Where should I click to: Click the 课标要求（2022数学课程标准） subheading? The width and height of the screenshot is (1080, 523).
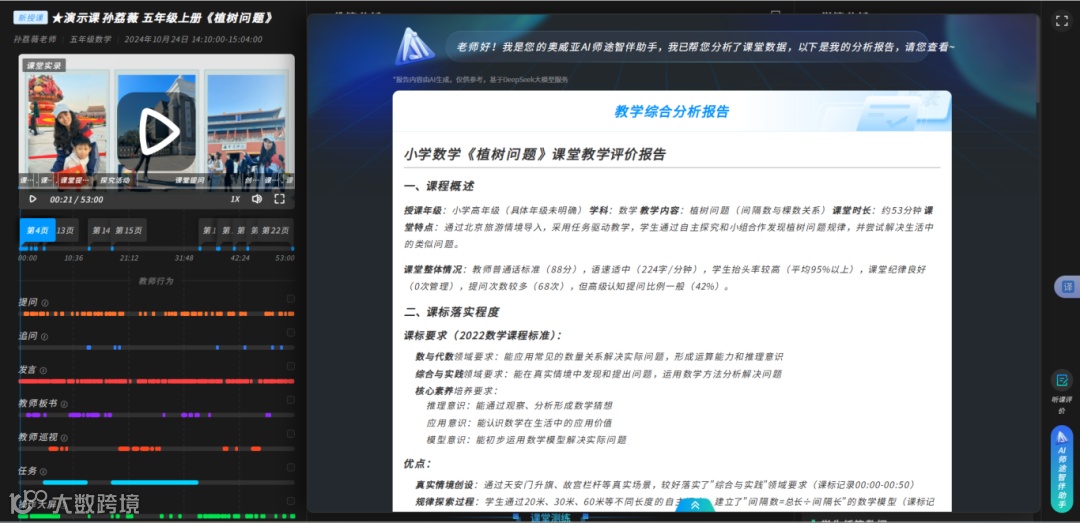(x=483, y=336)
